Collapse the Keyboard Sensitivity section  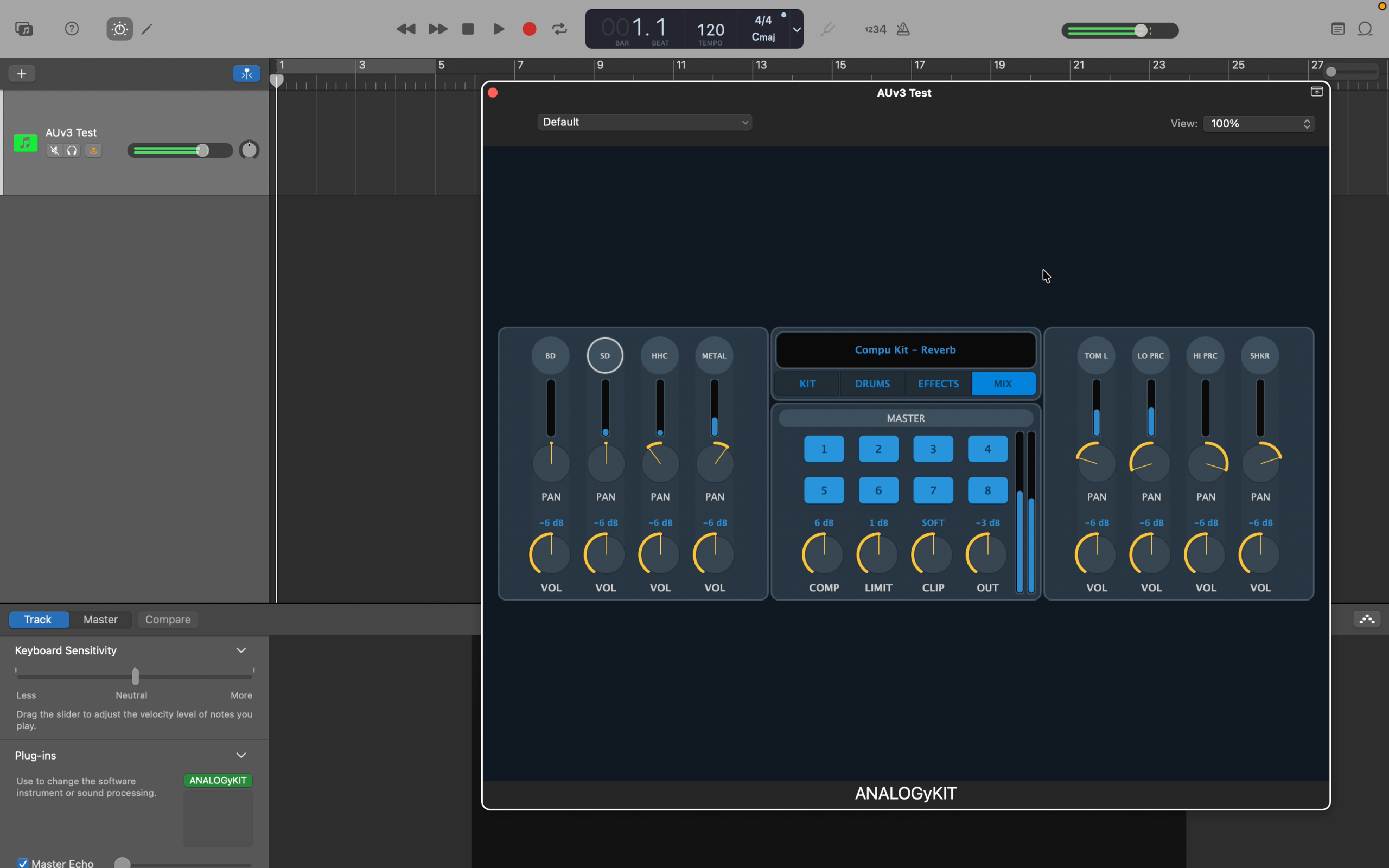(x=241, y=650)
